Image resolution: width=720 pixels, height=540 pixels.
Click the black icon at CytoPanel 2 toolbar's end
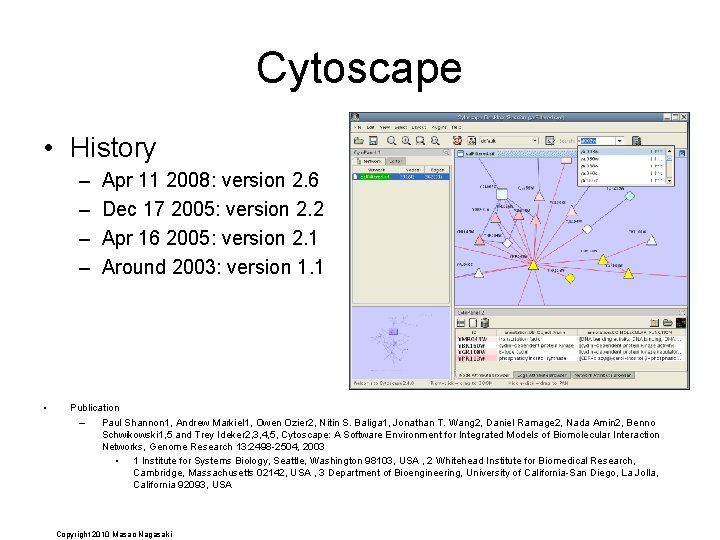(681, 323)
